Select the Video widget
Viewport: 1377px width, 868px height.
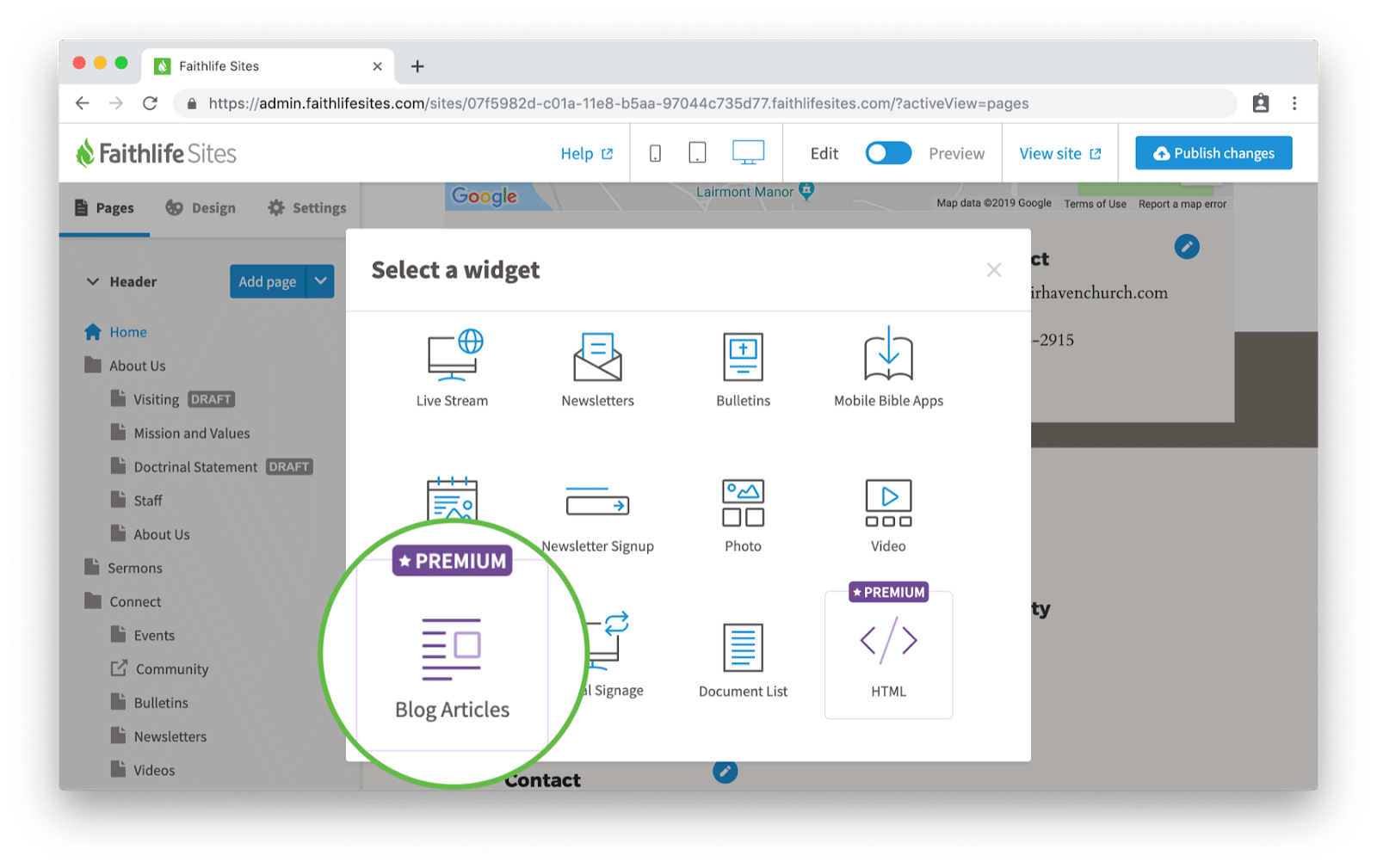click(x=888, y=515)
